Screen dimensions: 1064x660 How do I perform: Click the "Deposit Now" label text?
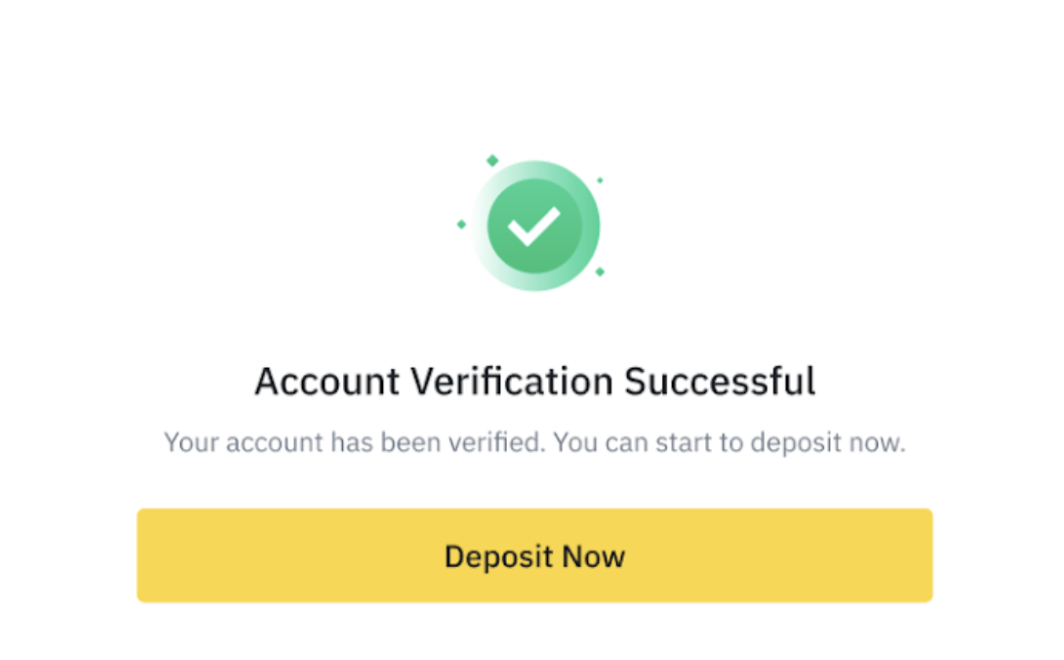point(534,556)
